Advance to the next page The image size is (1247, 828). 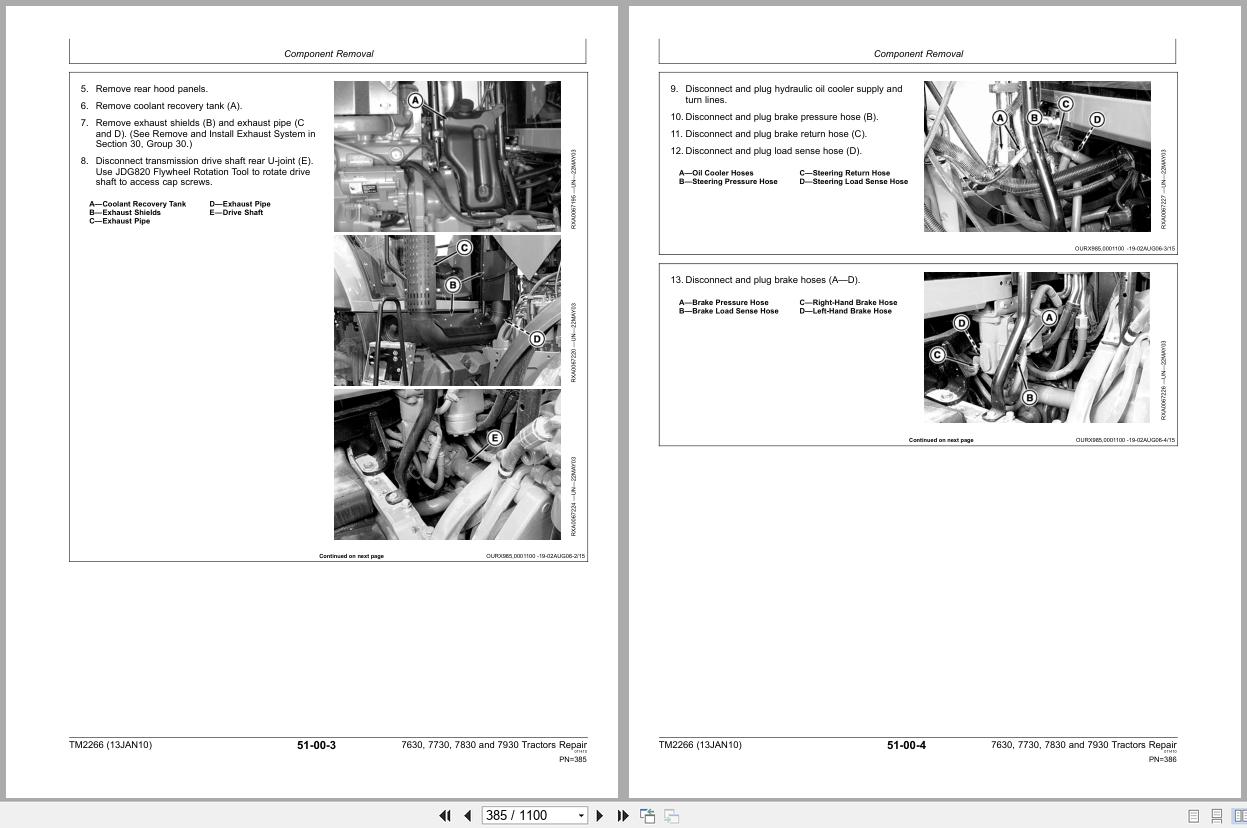pos(599,815)
